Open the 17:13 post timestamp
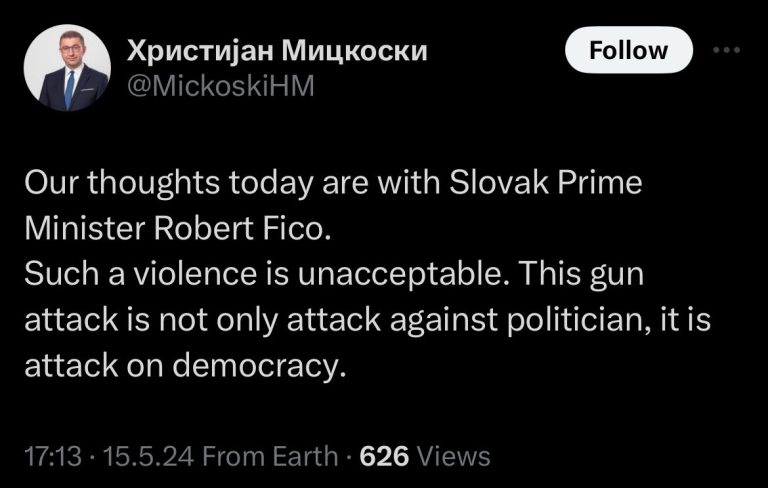This screenshot has height=488, width=768. [53, 456]
